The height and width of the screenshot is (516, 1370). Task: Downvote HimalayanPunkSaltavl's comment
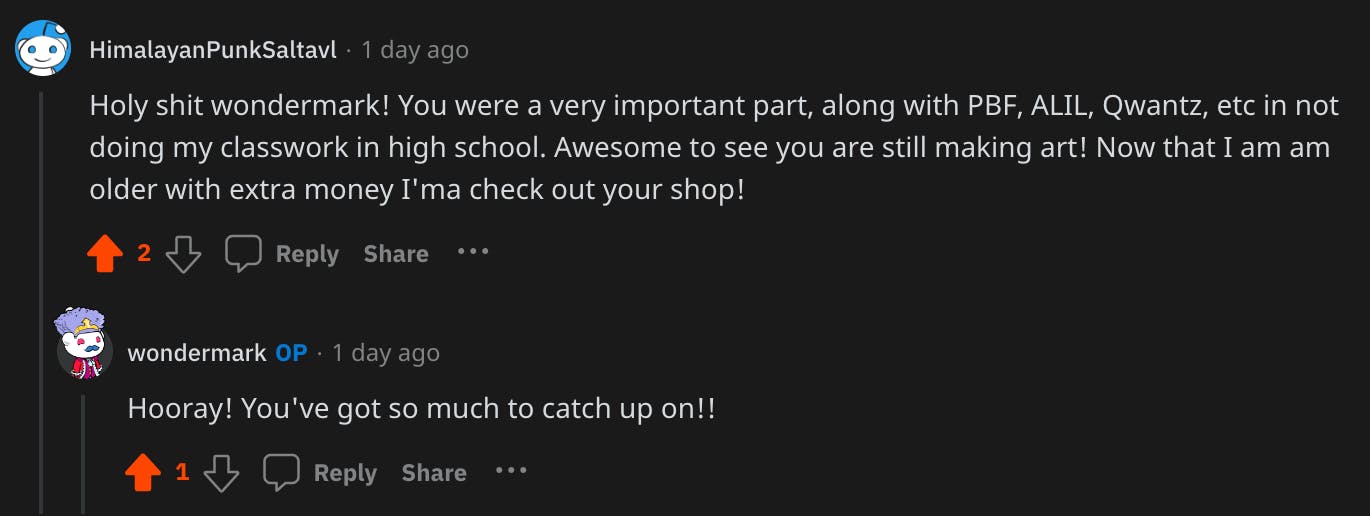coord(183,254)
